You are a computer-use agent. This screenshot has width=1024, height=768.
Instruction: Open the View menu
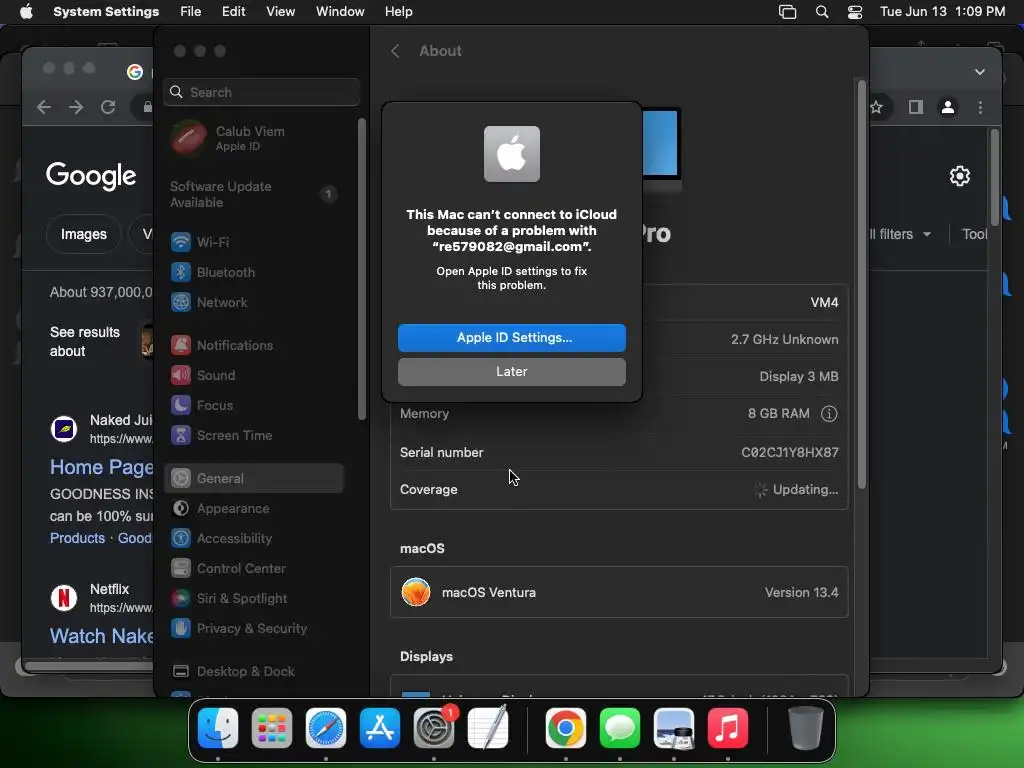coord(280,12)
